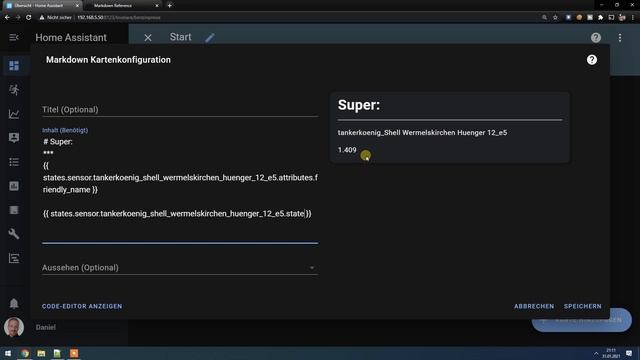640x360 pixels.
Task: Open Developer Tools wrench icon
Action: coord(14,234)
